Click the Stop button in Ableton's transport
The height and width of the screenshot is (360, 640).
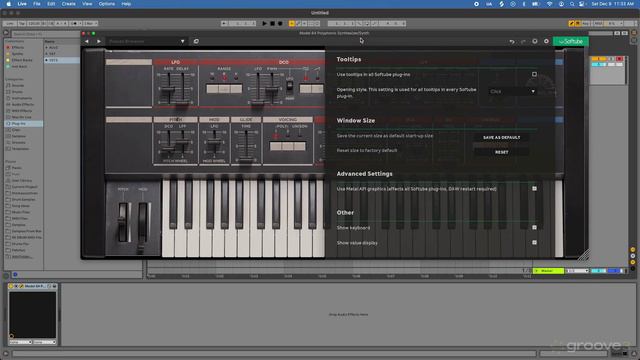pos(272,24)
